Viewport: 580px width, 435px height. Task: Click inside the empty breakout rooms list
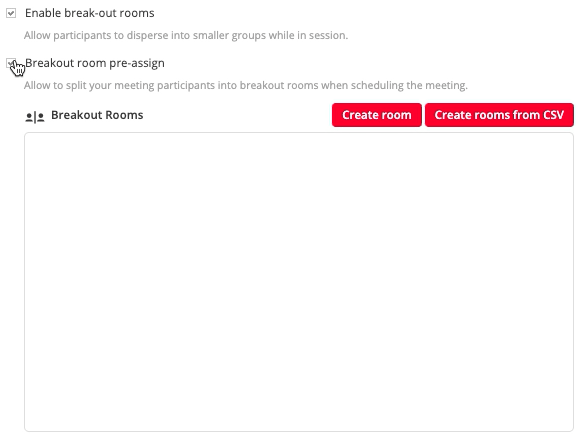[299, 282]
